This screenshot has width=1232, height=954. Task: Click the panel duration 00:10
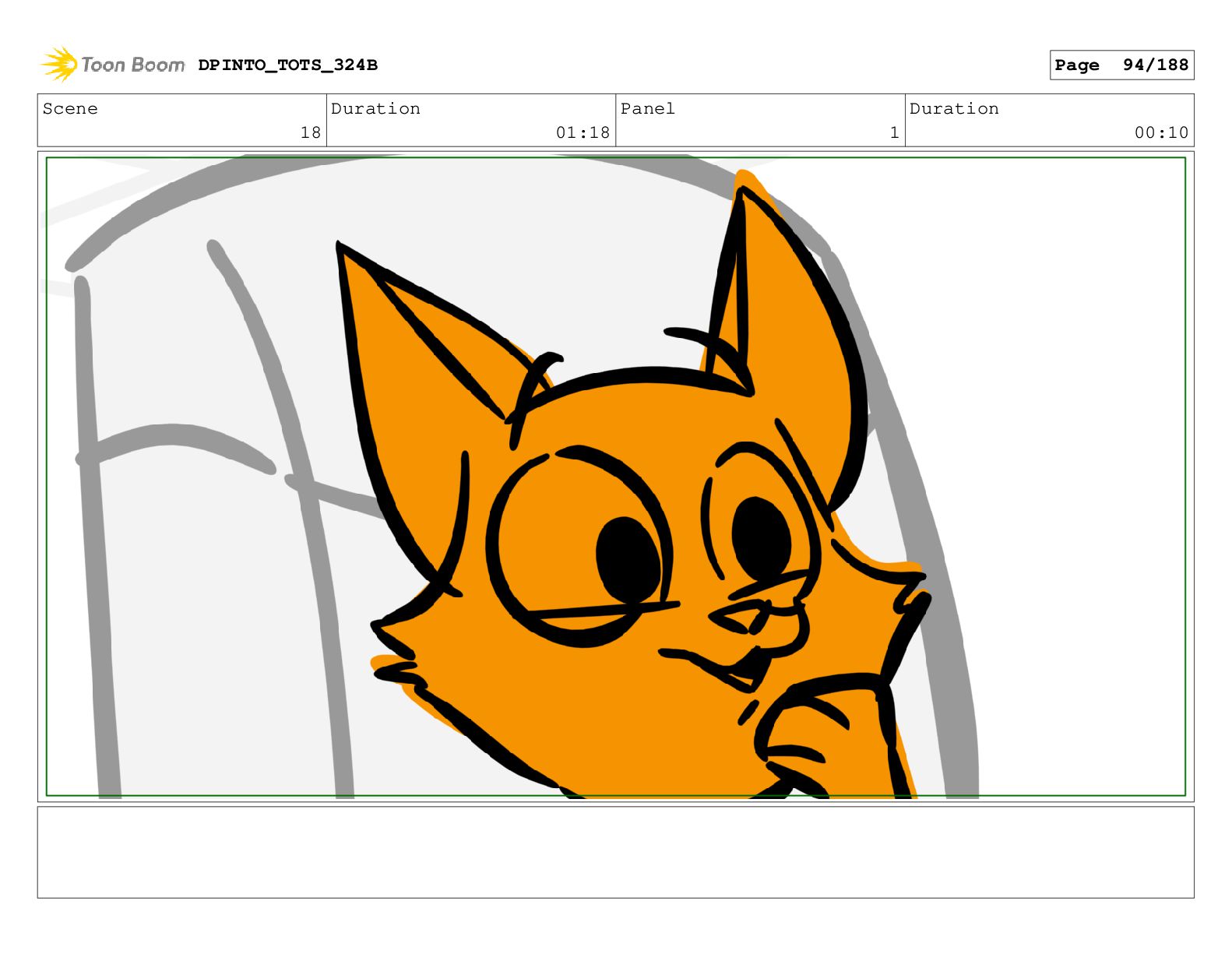pyautogui.click(x=1161, y=132)
